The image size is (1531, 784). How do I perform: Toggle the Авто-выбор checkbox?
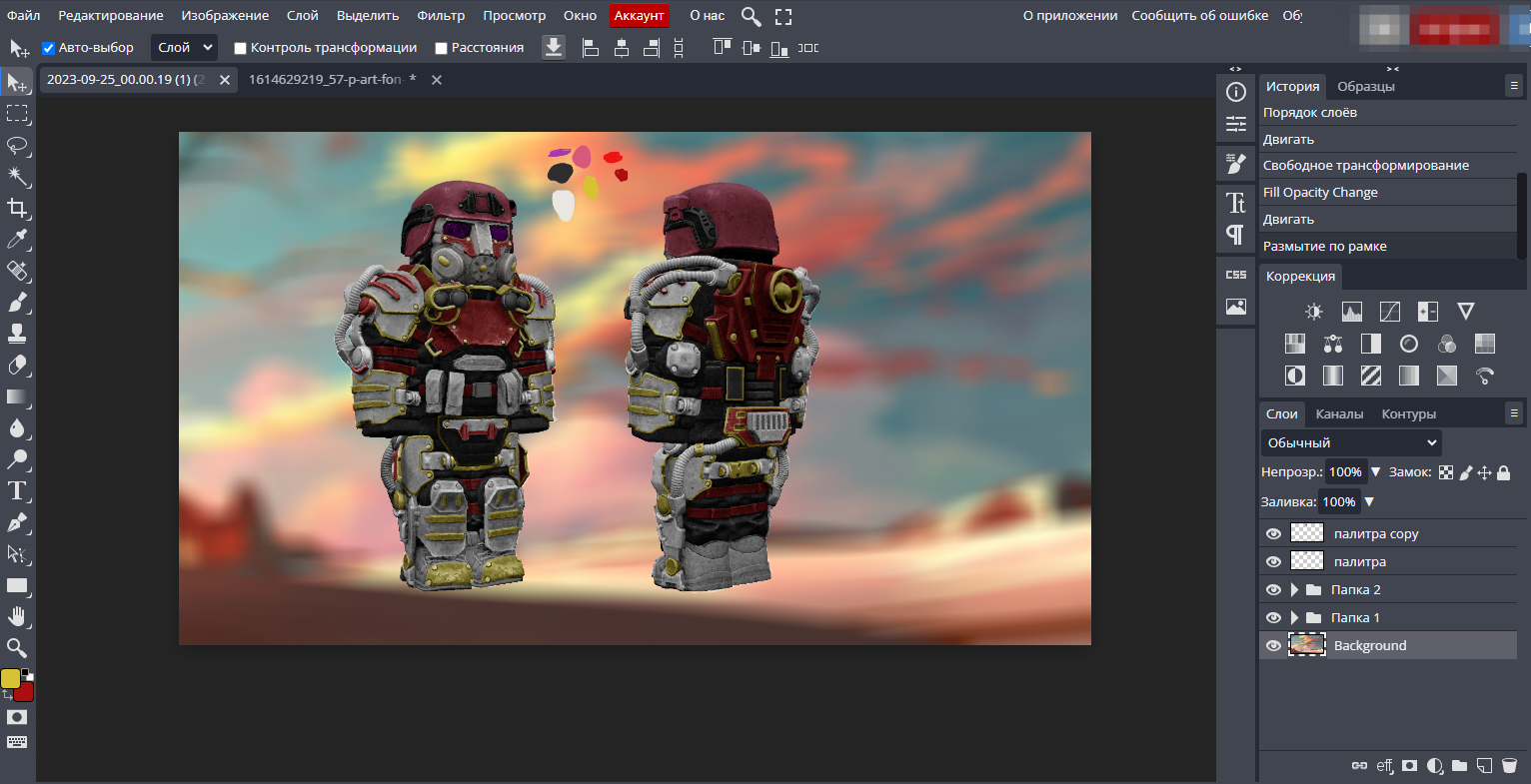(x=48, y=48)
